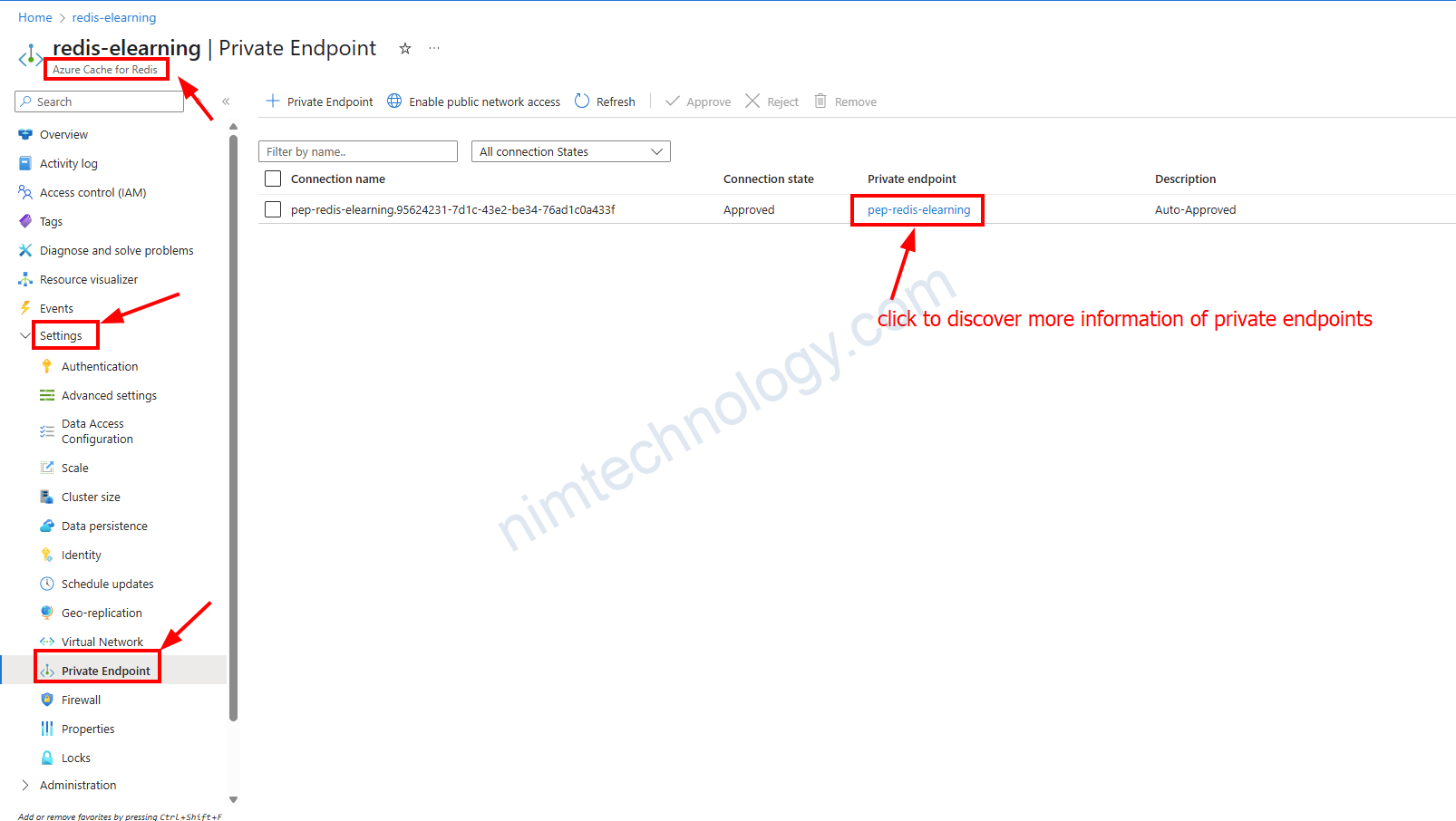Click the Tags icon in sidebar

pyautogui.click(x=25, y=221)
